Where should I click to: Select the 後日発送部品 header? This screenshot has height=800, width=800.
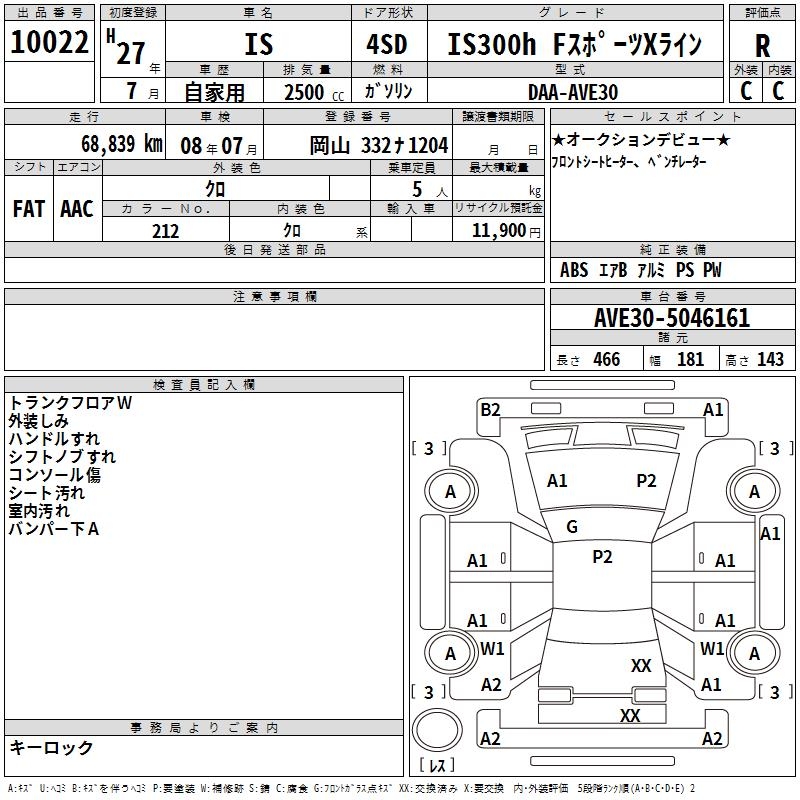274,250
